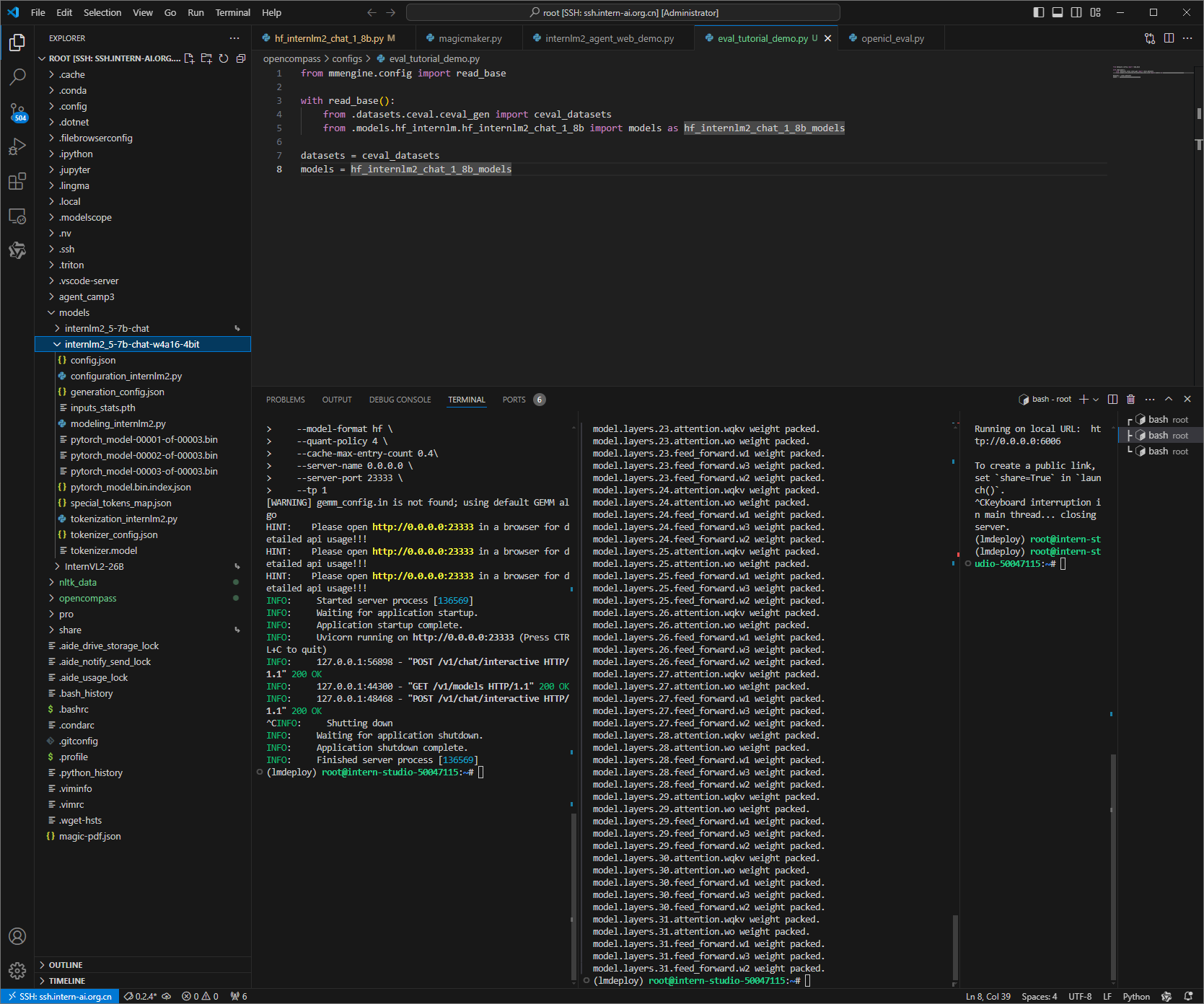Screen dimensions: 1204x1004
Task: Refresh the Explorer file tree
Action: pos(224,58)
